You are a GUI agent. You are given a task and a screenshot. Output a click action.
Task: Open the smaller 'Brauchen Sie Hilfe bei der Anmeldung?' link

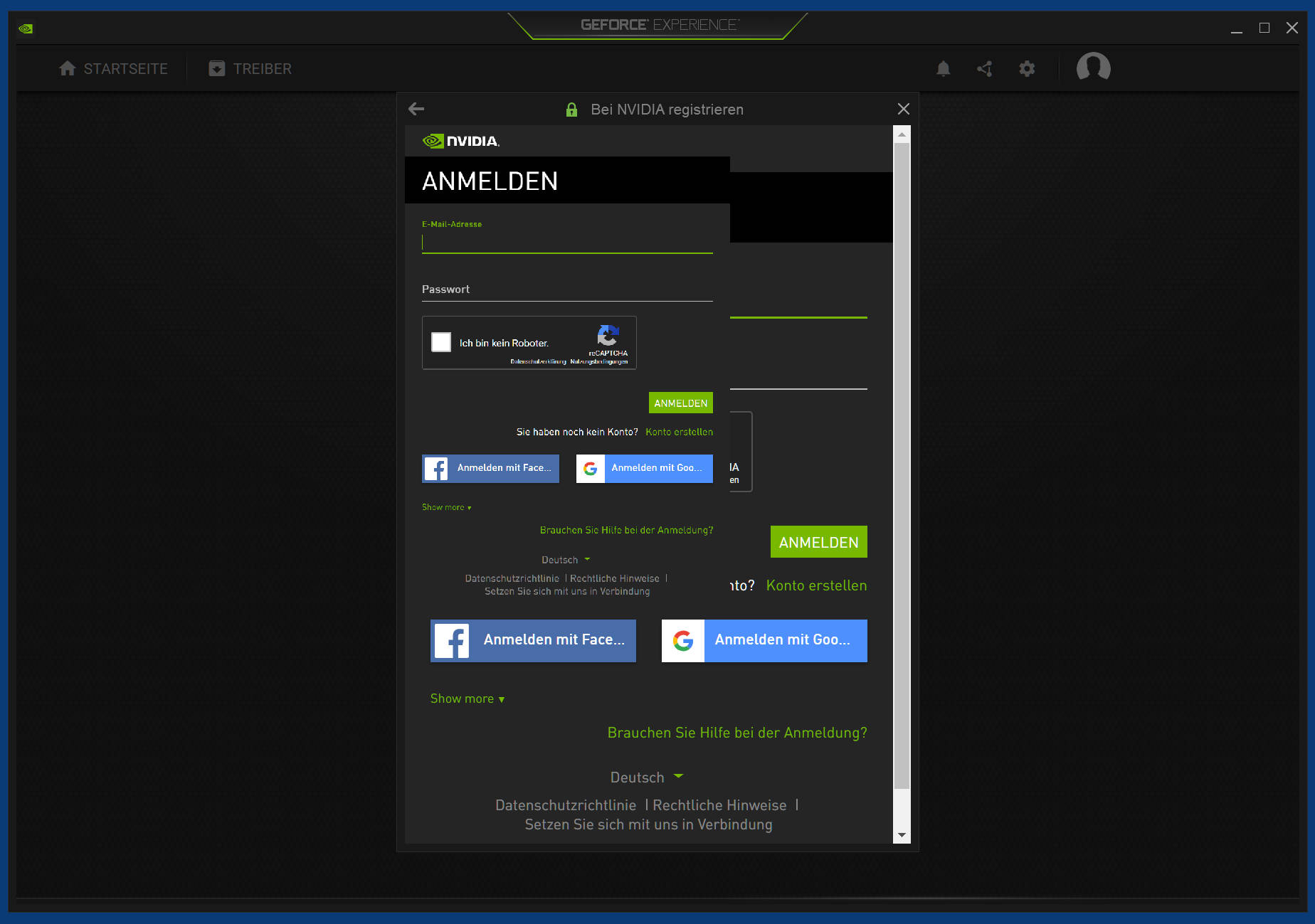click(626, 530)
